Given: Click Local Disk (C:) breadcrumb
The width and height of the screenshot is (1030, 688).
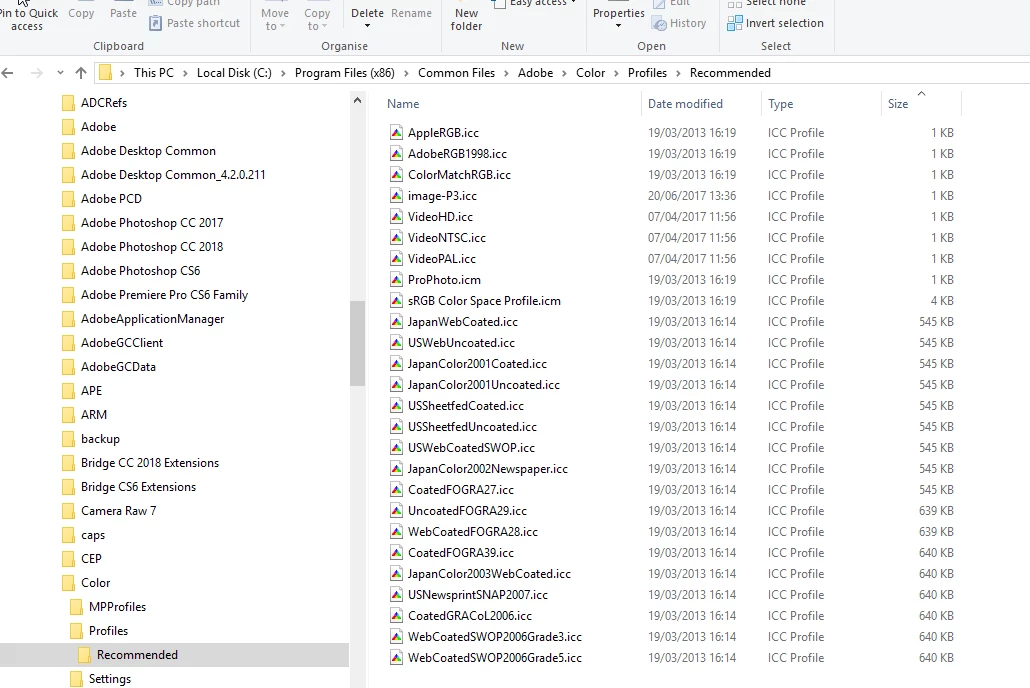Looking at the screenshot, I should click(235, 73).
